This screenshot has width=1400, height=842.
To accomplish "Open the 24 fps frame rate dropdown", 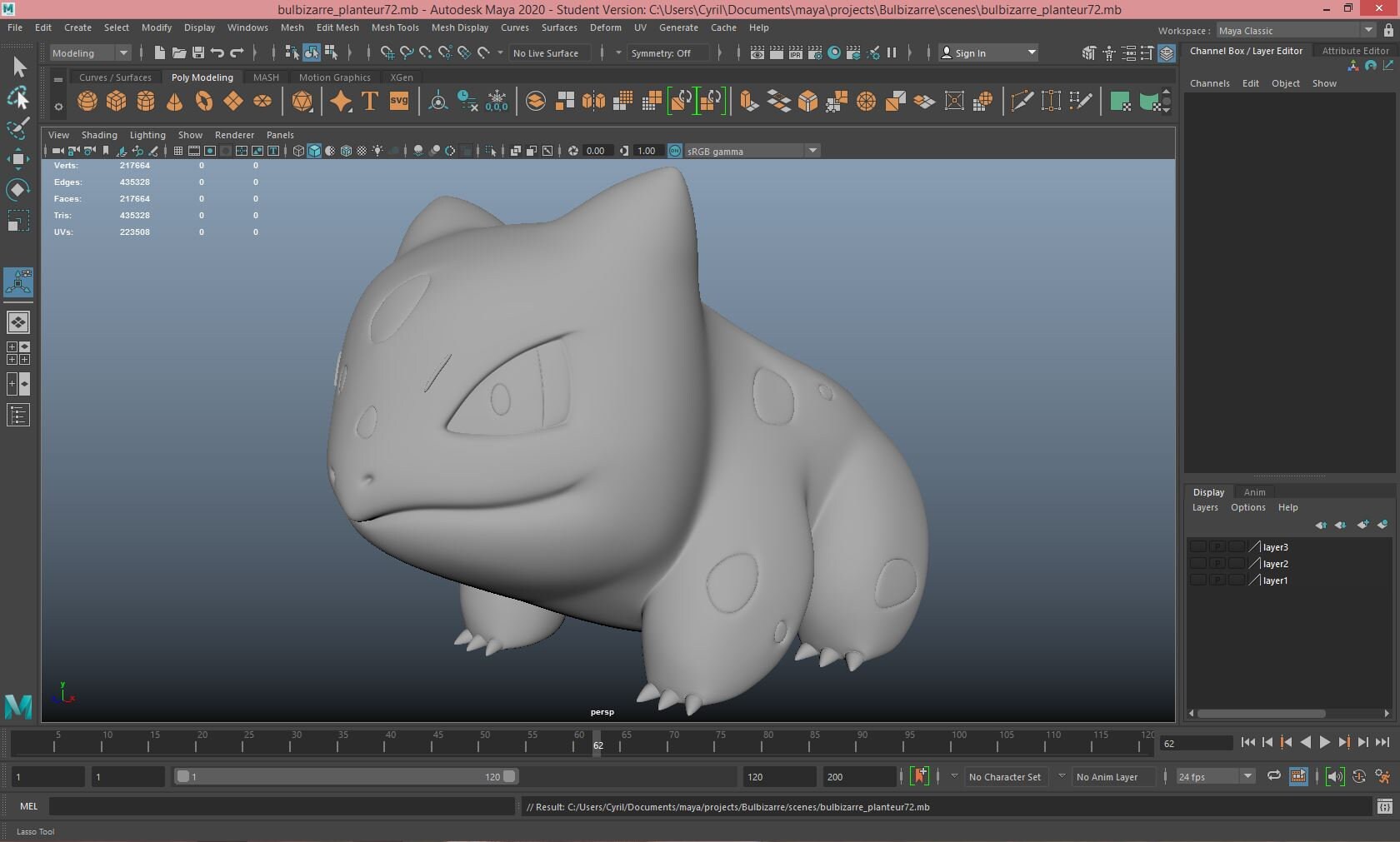I will click(x=1216, y=776).
